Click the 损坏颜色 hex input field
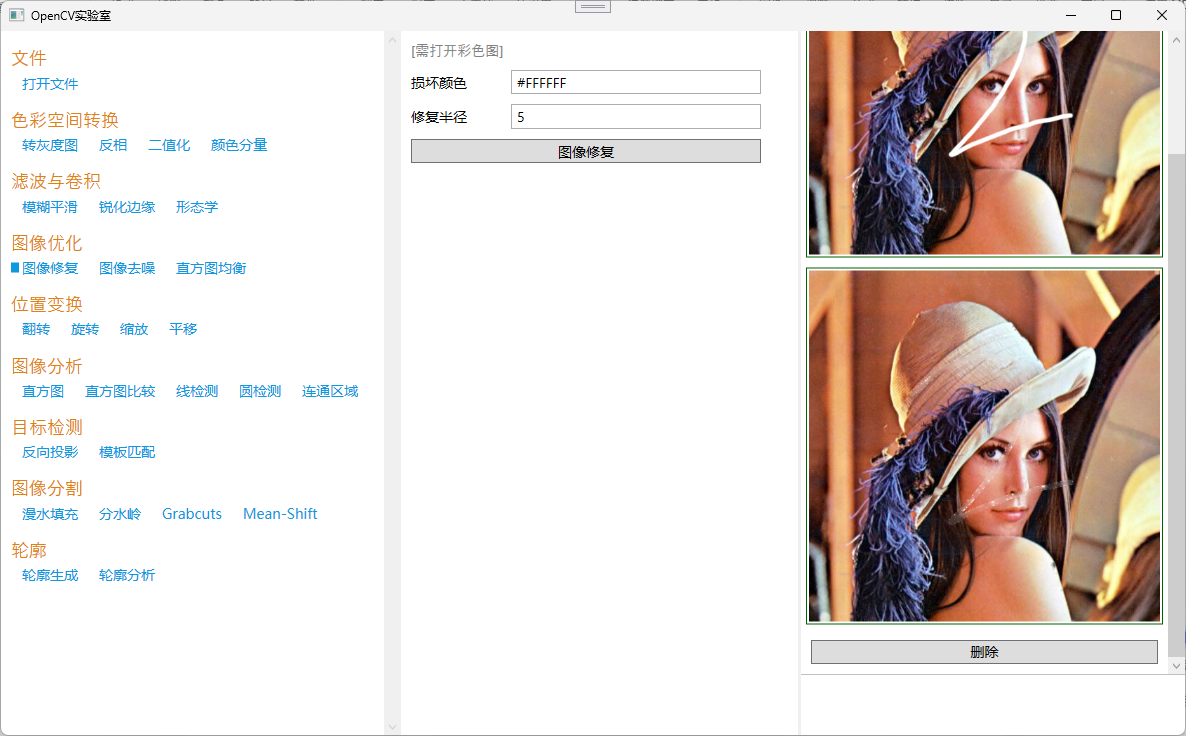 (635, 82)
